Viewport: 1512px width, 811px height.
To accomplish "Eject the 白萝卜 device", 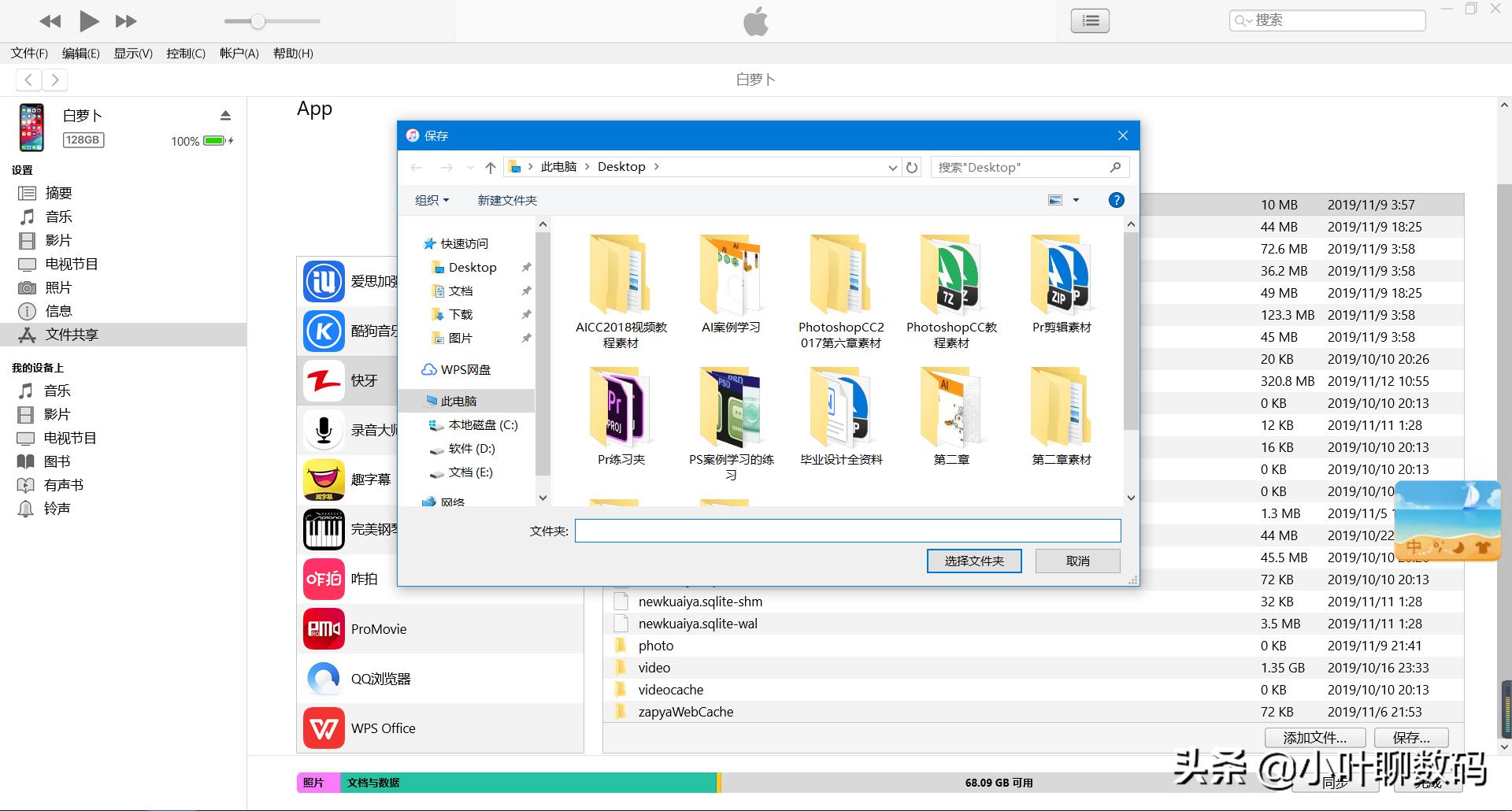I will (225, 116).
